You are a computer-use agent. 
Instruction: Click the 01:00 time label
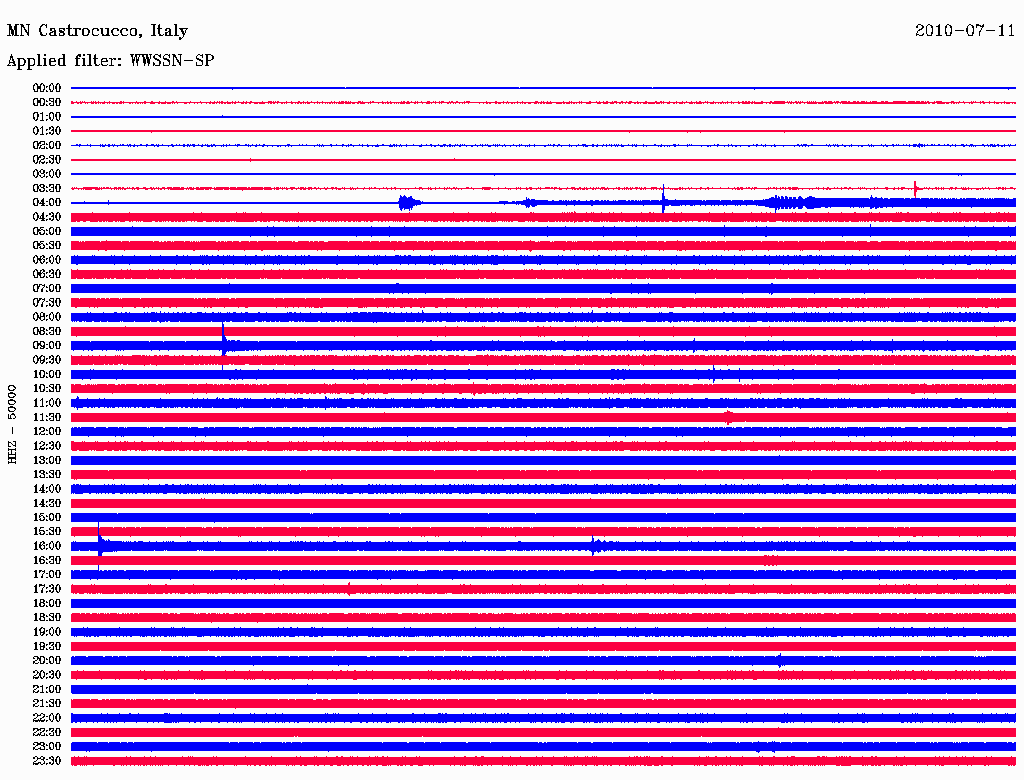click(x=47, y=116)
